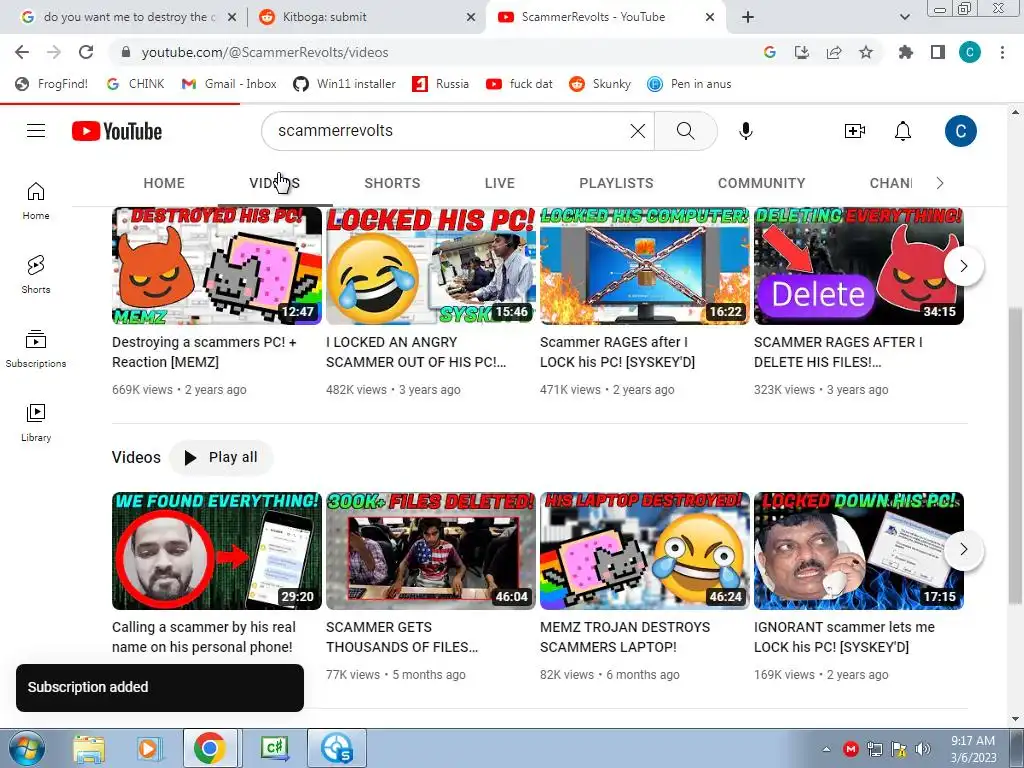
Task: Show more Videos row items with right arrow
Action: 964,549
